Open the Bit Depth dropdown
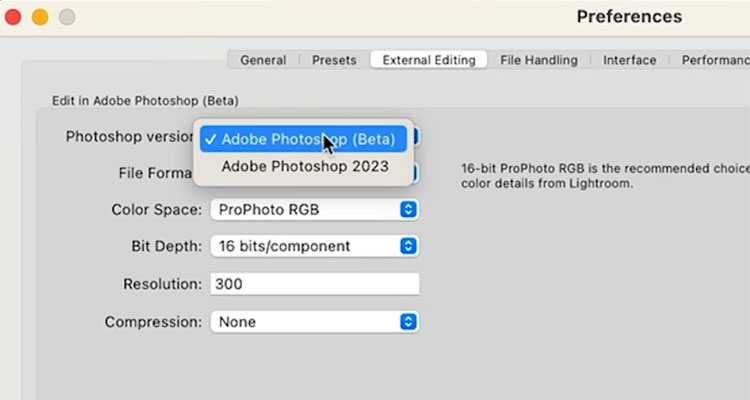 (315, 246)
